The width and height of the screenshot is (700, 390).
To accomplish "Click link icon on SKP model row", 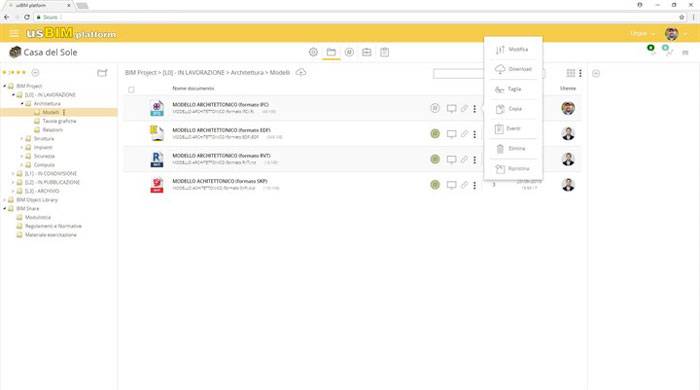I will (x=464, y=185).
